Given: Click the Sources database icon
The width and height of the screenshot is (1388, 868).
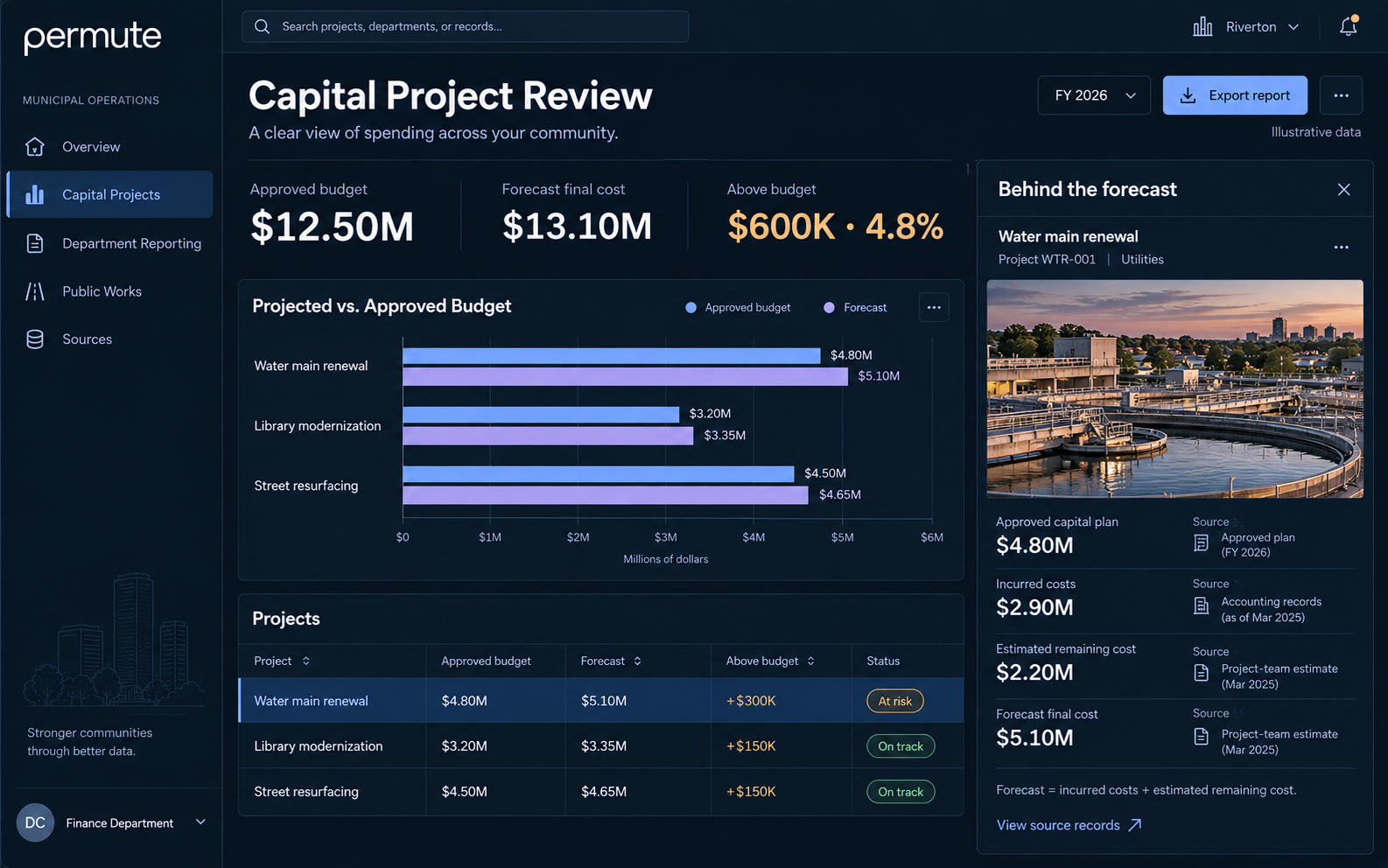Looking at the screenshot, I should click(35, 339).
